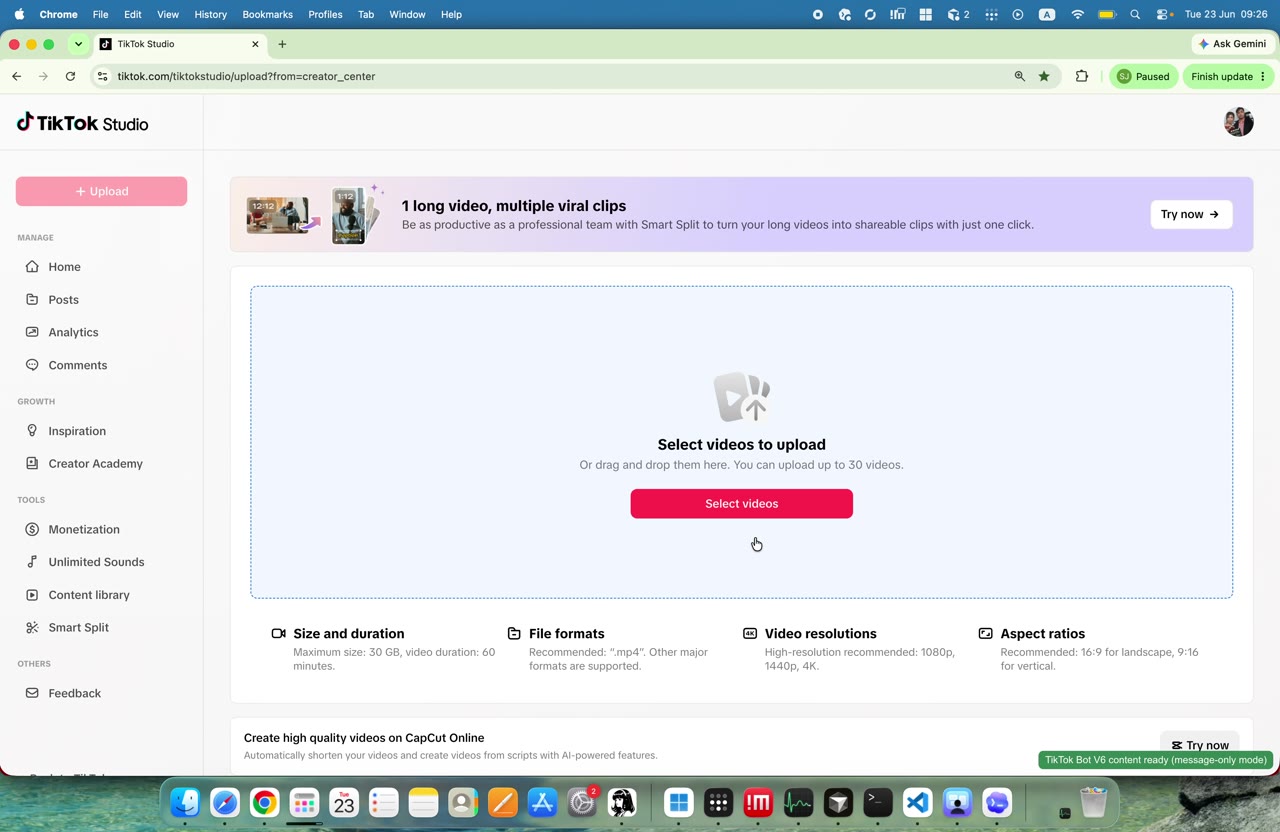
Task: Click the Ask Gemini button
Action: 1232,44
